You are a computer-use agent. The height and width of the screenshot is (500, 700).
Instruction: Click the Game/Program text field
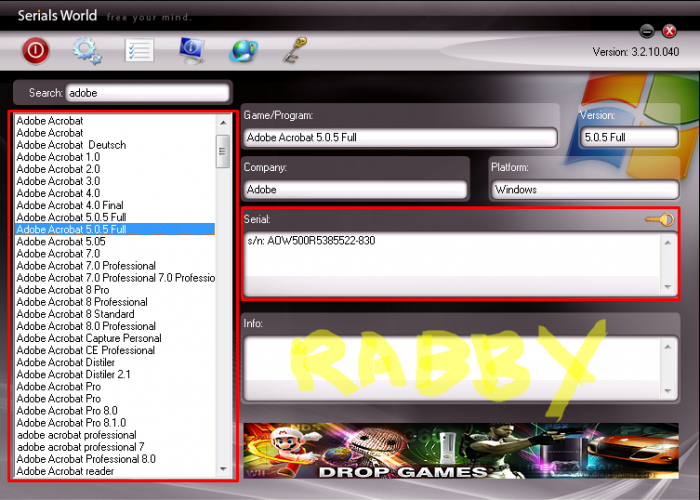400,138
